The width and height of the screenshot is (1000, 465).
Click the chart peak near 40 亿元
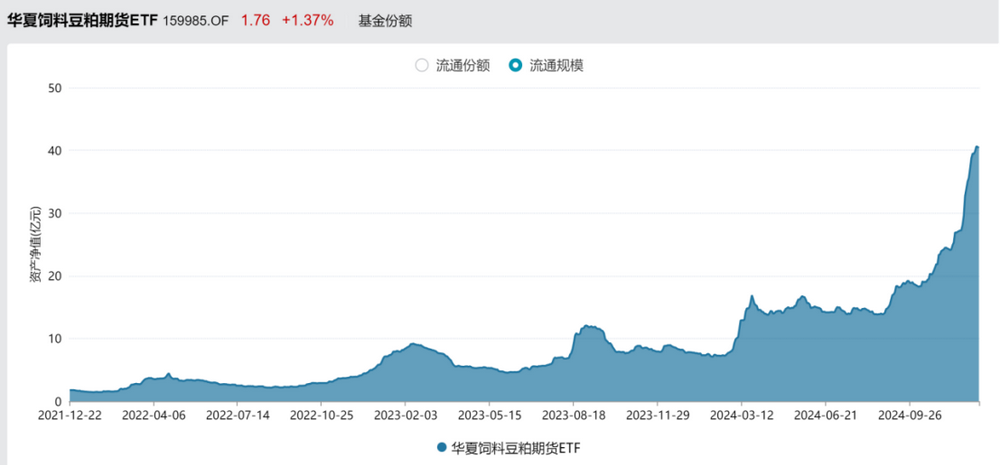click(976, 147)
